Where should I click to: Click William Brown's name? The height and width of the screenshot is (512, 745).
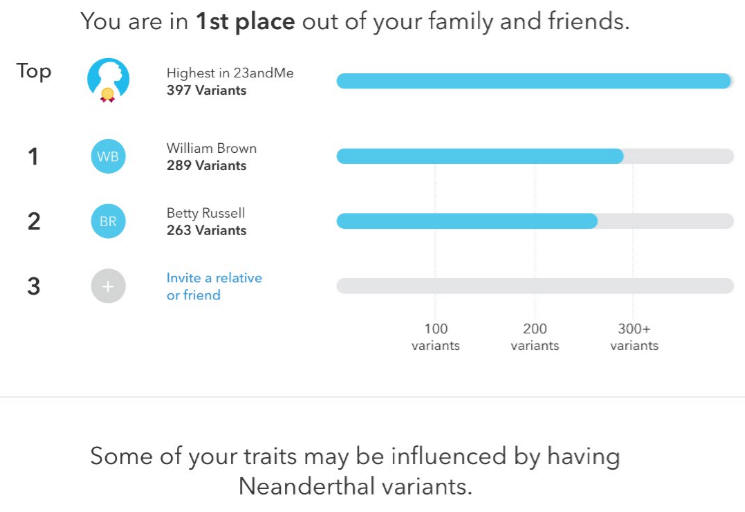click(x=211, y=148)
